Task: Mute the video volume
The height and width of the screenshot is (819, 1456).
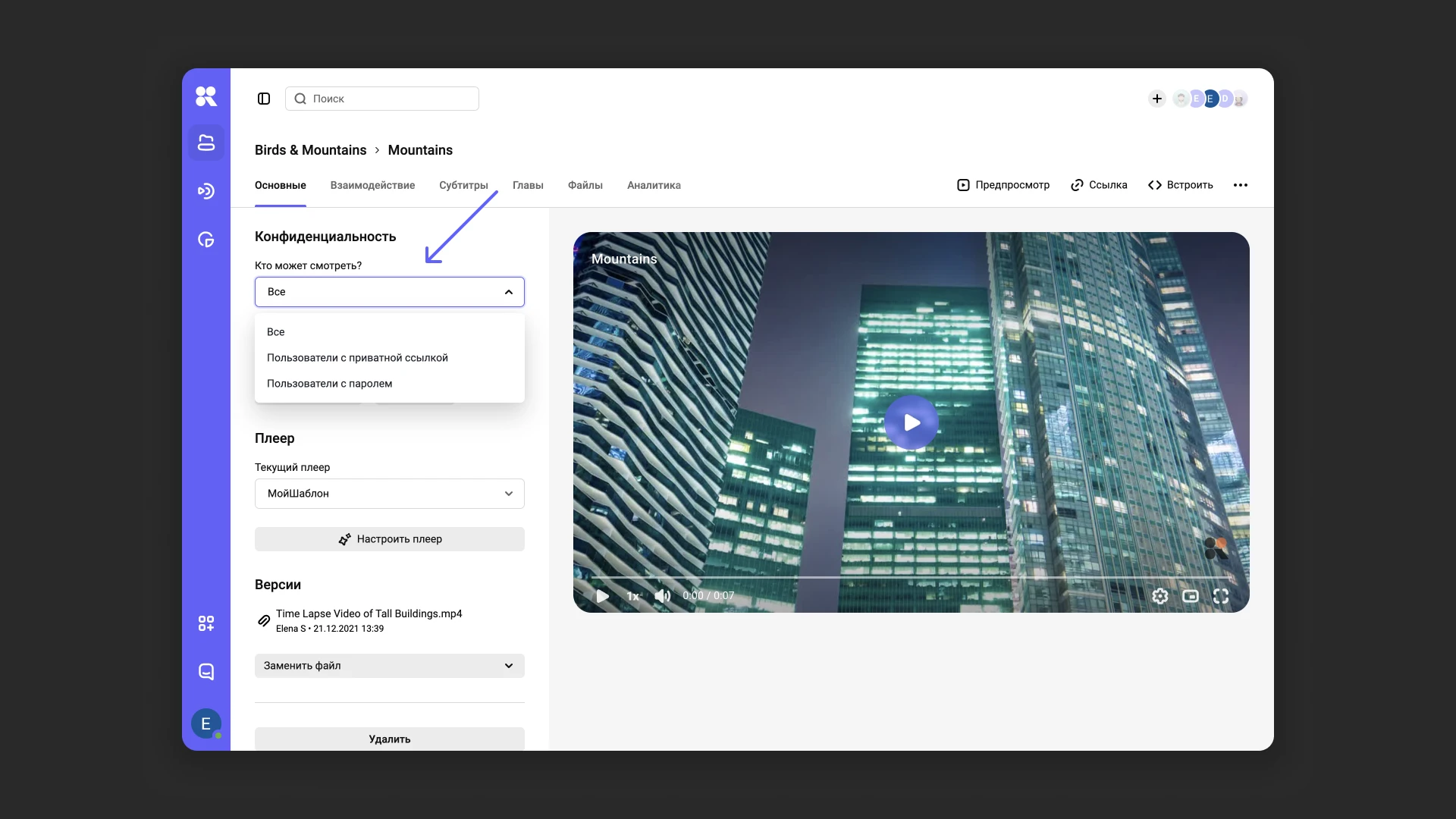Action: click(661, 596)
